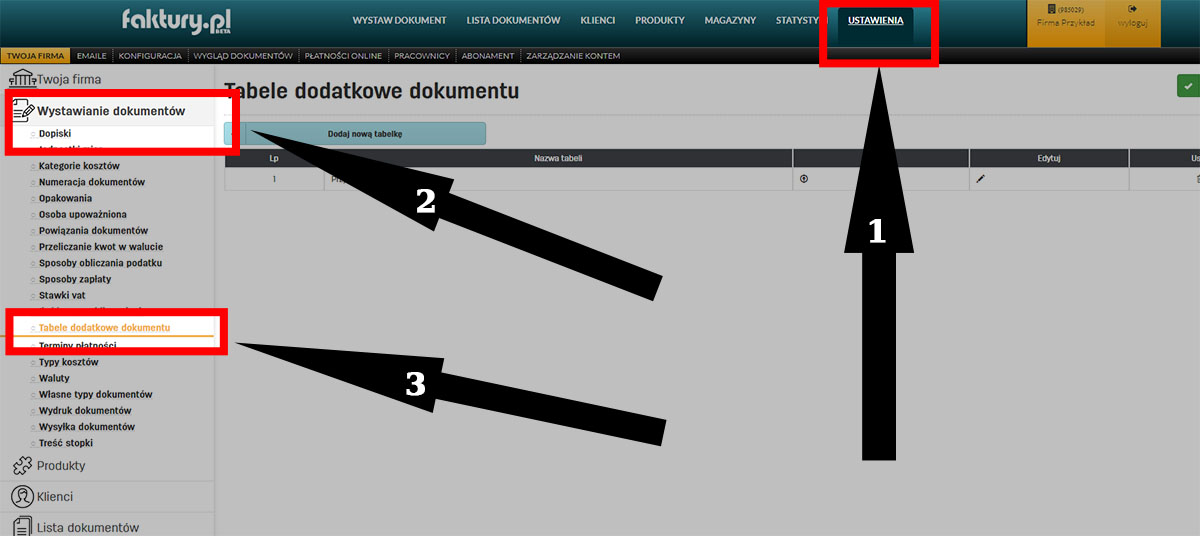Open Treść stopki in the sidebar
The image size is (1200, 536).
66,442
